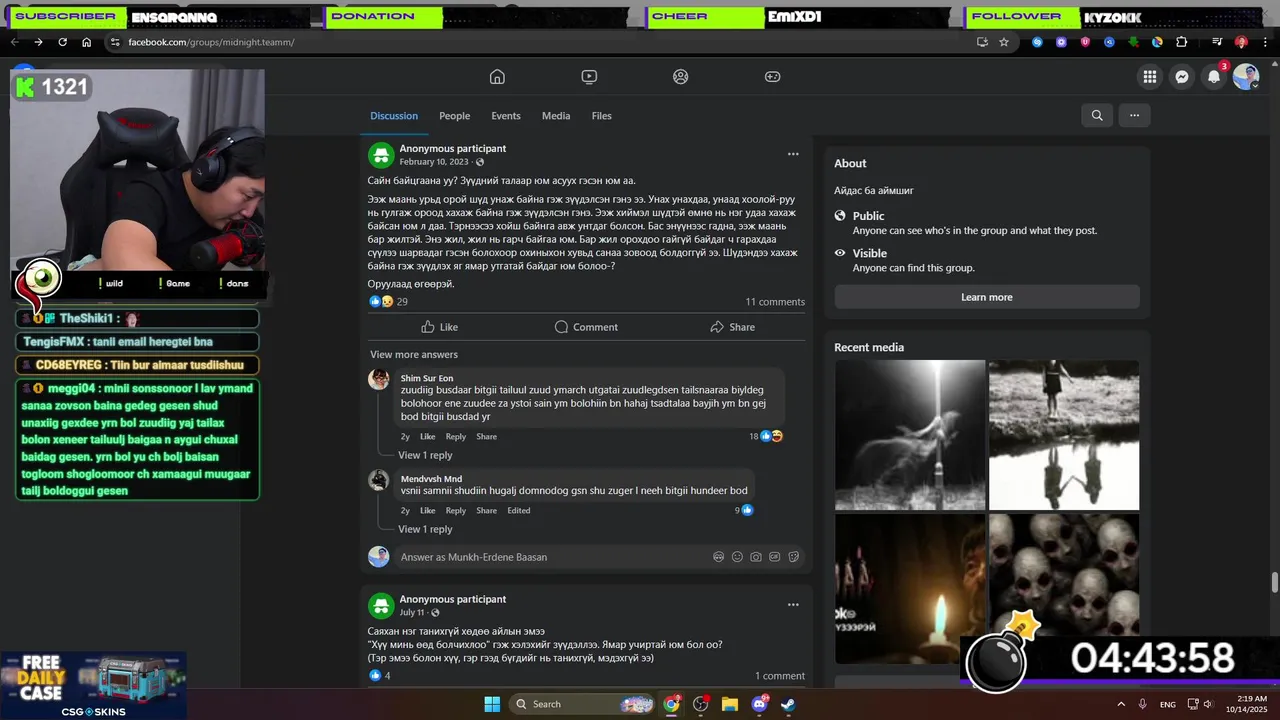Open the Facebook Gaming controller icon
Viewport: 1280px width, 720px height.
pyautogui.click(x=773, y=77)
